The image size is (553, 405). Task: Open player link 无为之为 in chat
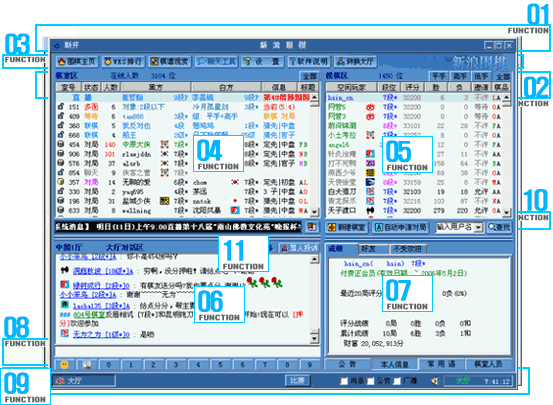point(101,334)
